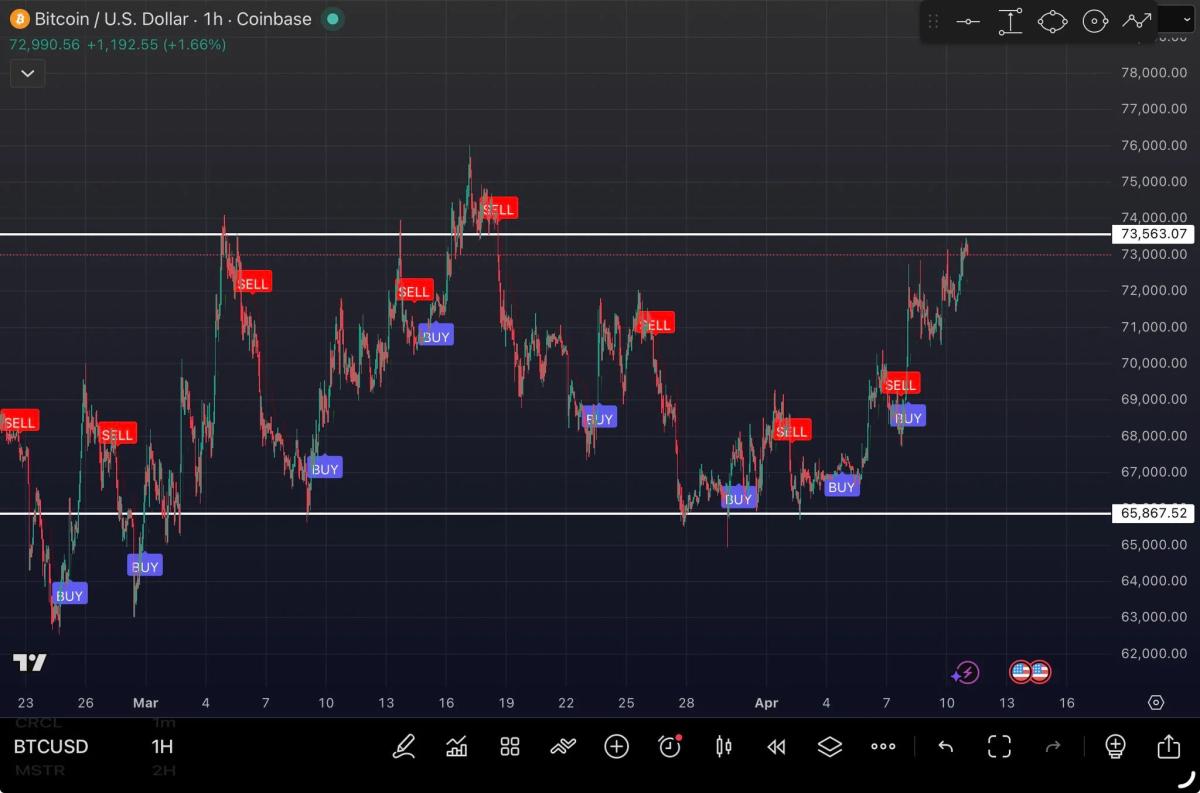
Task: Expand the chart legend chevron
Action: tap(27, 73)
